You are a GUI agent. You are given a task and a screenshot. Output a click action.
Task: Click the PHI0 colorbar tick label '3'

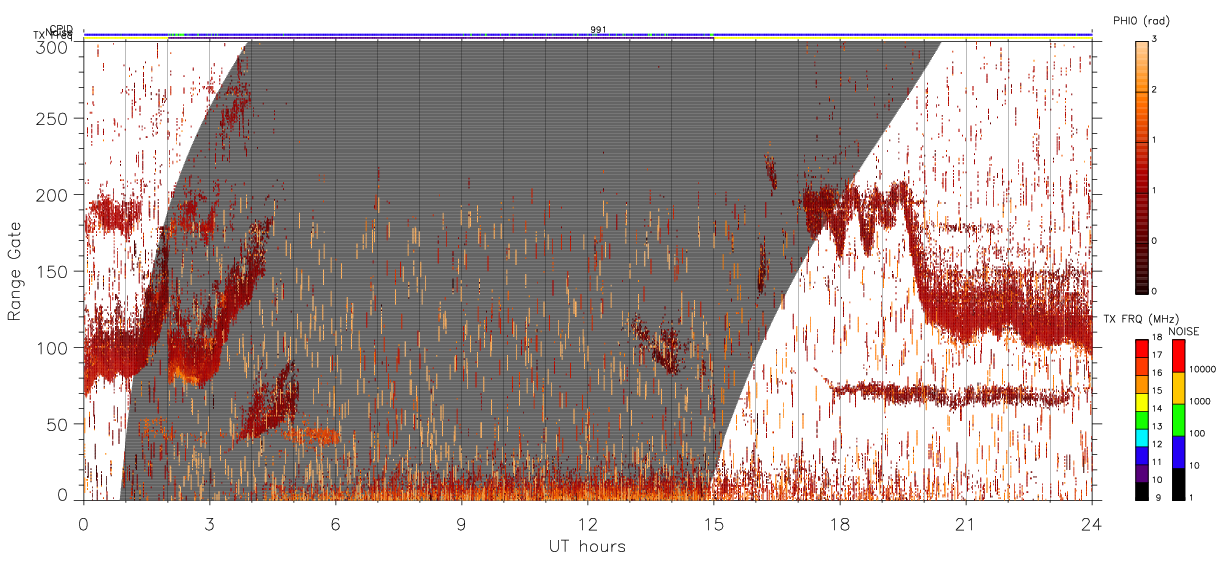1155,39
